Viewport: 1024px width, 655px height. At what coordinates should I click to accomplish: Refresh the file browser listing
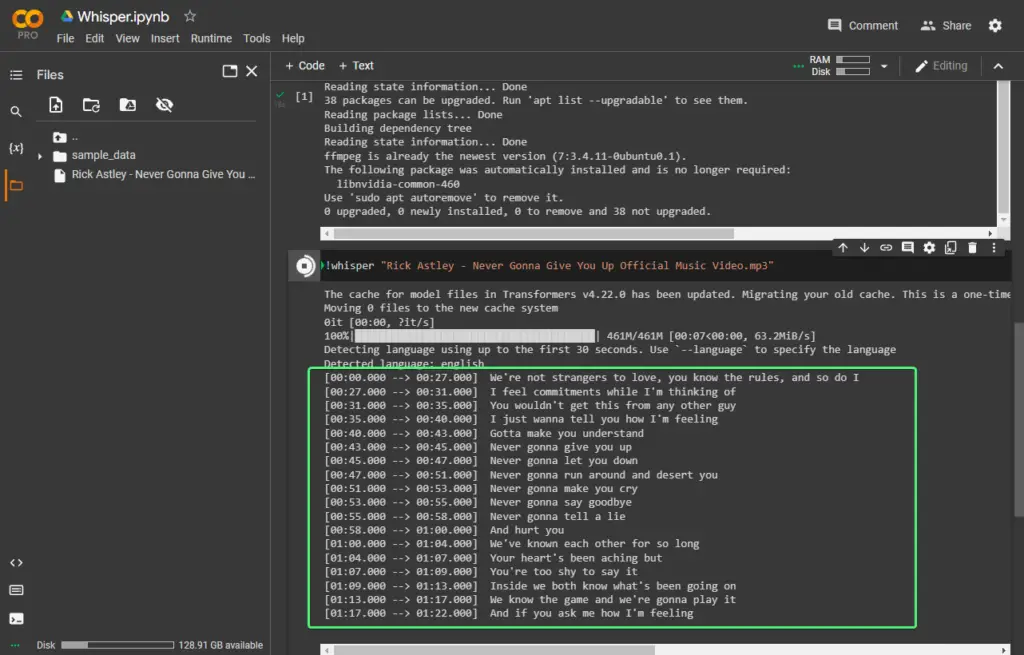coord(91,104)
